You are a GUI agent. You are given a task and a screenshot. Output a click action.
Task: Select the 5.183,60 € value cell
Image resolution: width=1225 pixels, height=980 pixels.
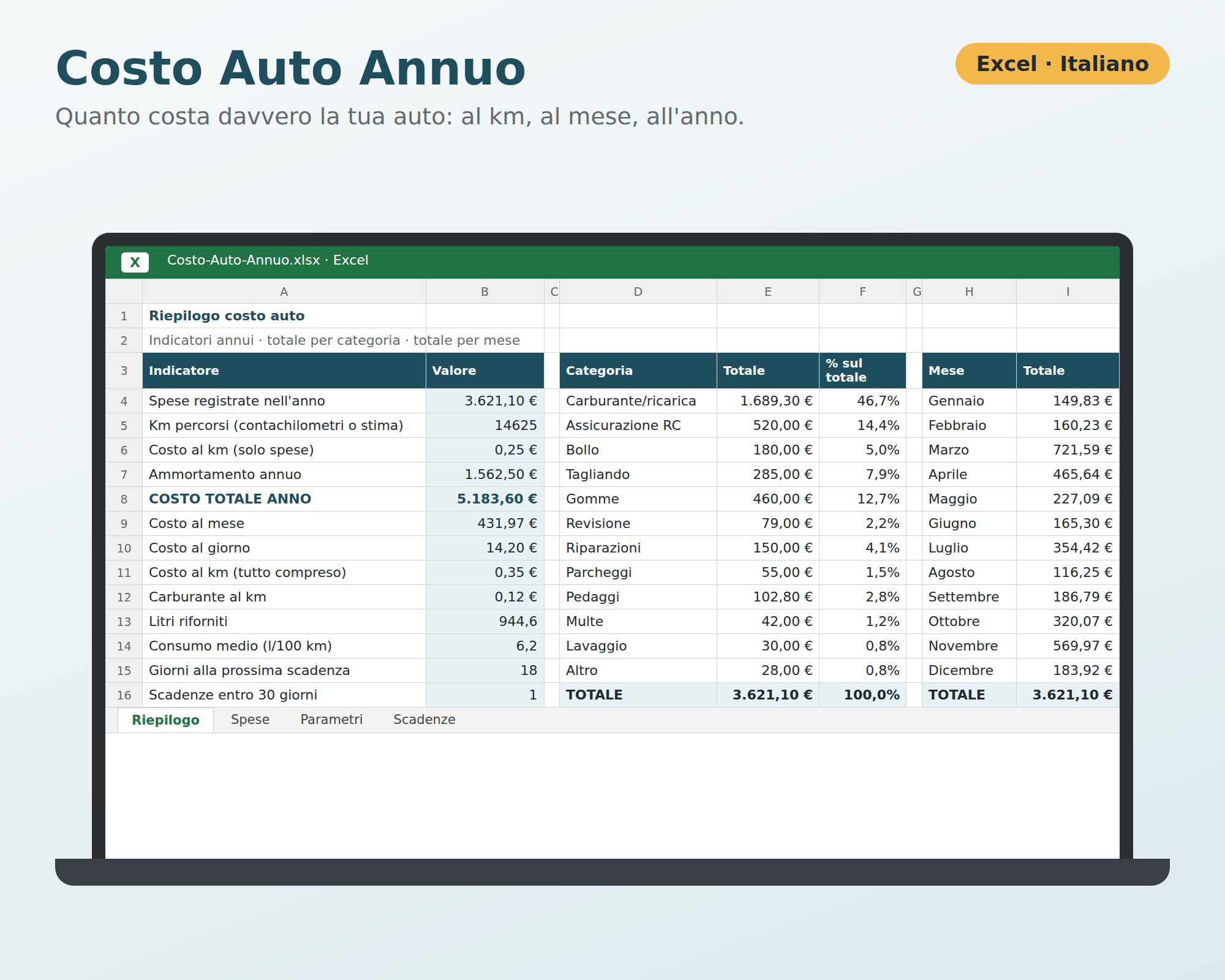click(484, 499)
